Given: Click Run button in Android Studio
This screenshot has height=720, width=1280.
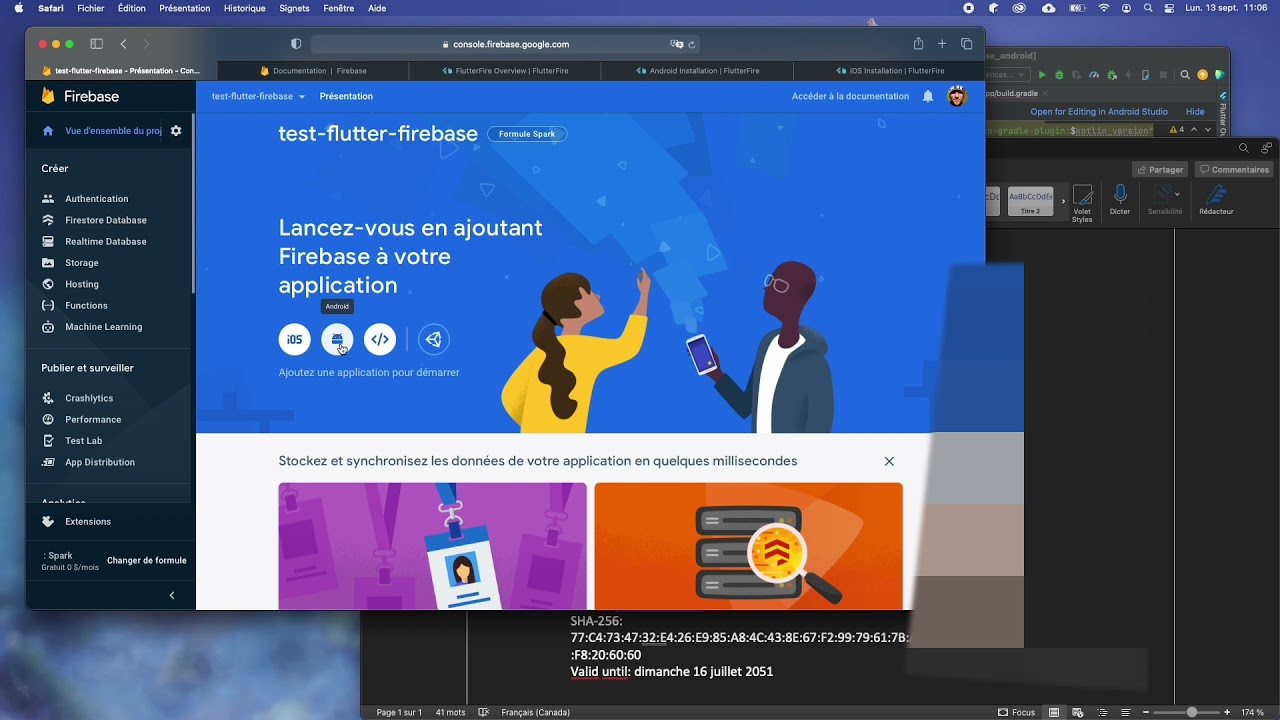Looking at the screenshot, I should coord(1042,75).
